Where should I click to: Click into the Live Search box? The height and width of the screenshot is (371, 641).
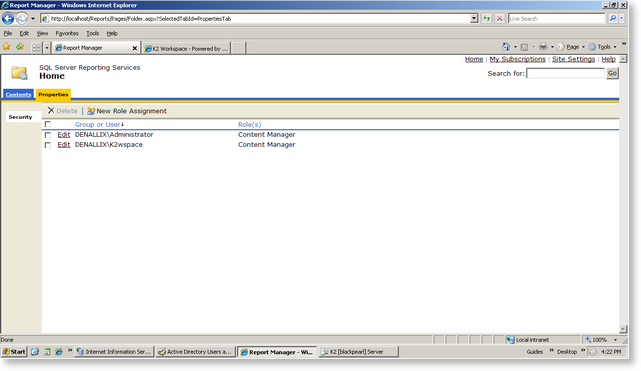pyautogui.click(x=556, y=19)
